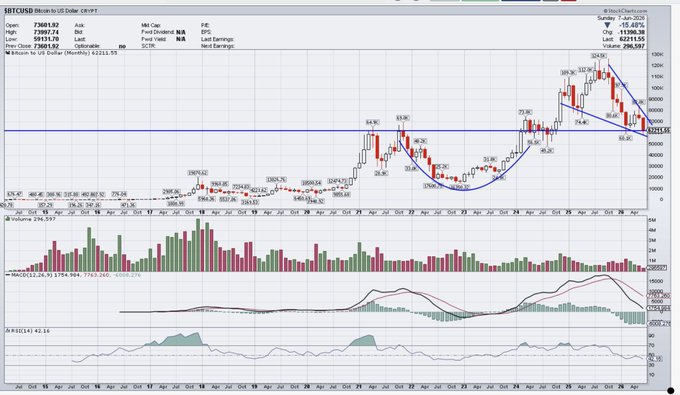Click the 74.4K low label on chart

[x=582, y=122]
